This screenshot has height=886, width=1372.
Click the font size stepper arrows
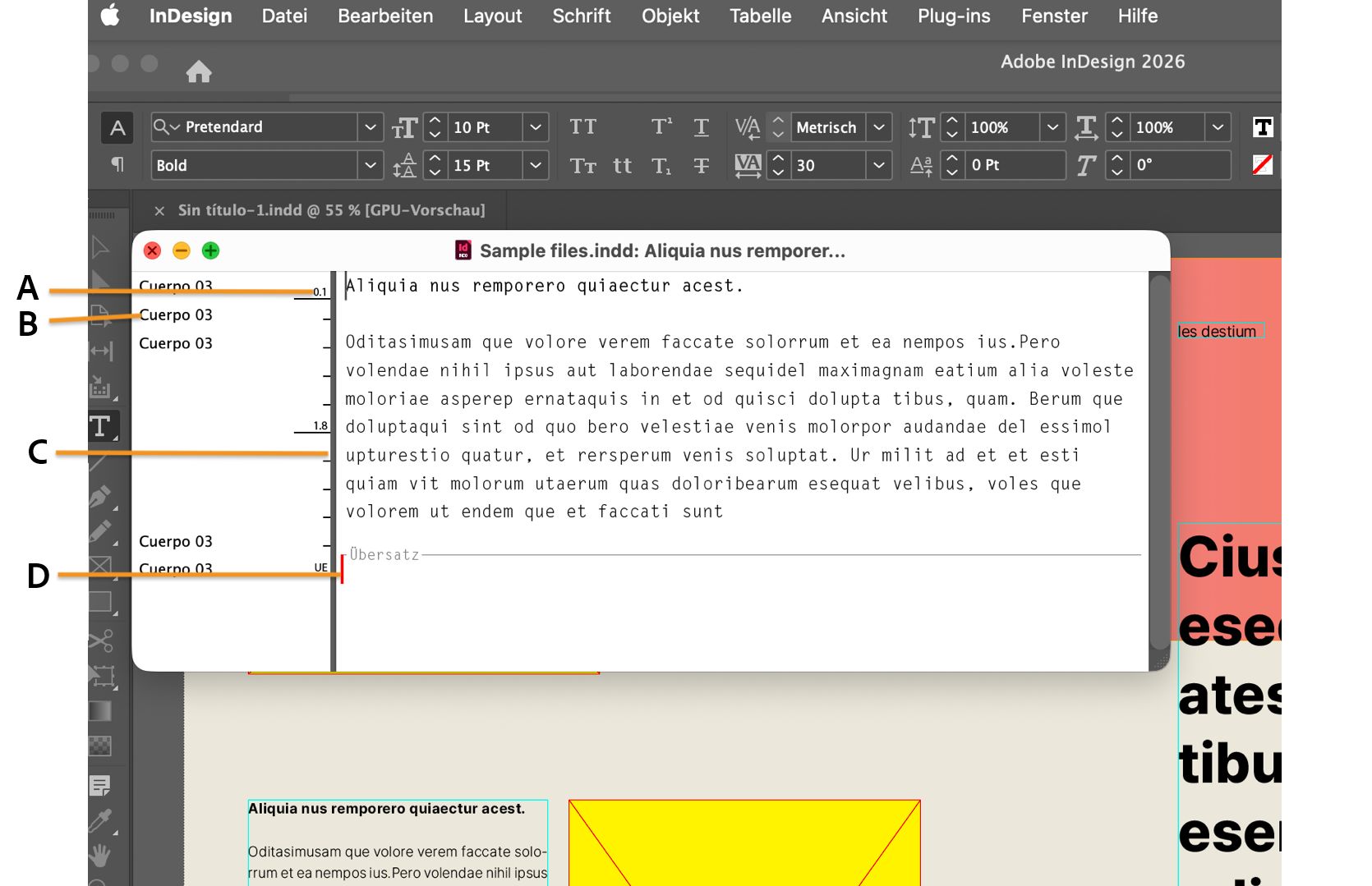pyautogui.click(x=435, y=127)
